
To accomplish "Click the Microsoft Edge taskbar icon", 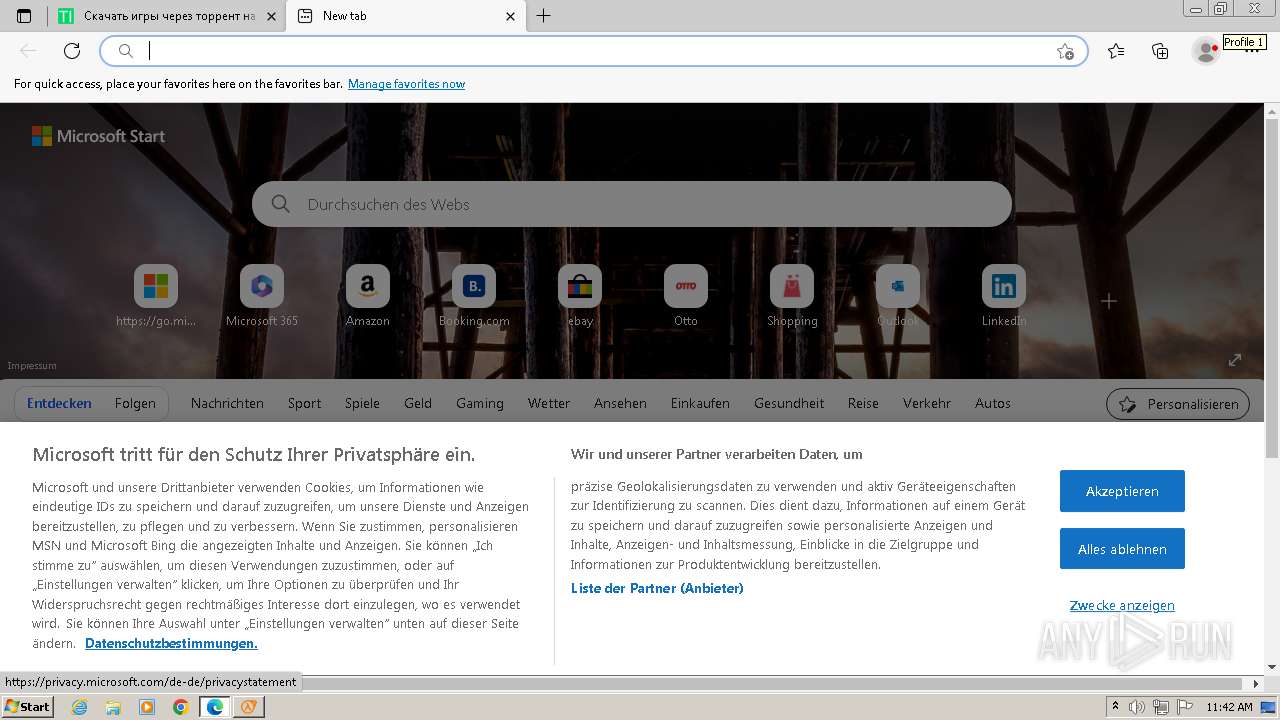I will (214, 707).
